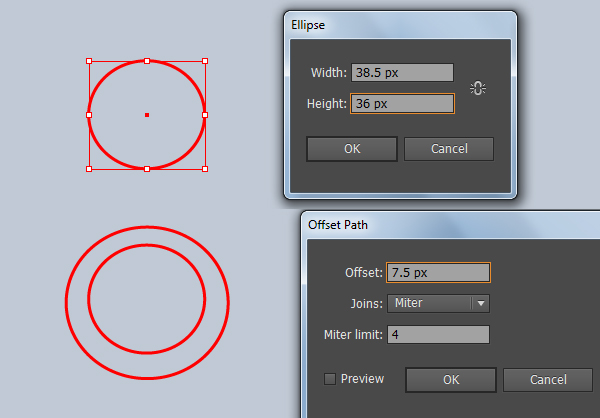The width and height of the screenshot is (600, 418).
Task: Confirm Offset Path dialog with OK
Action: point(451,380)
